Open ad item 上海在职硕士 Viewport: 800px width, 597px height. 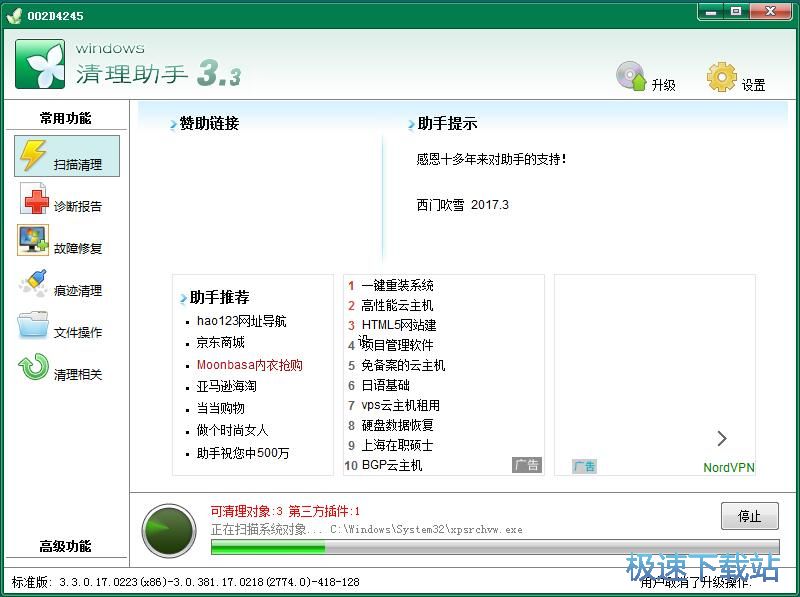(397, 445)
